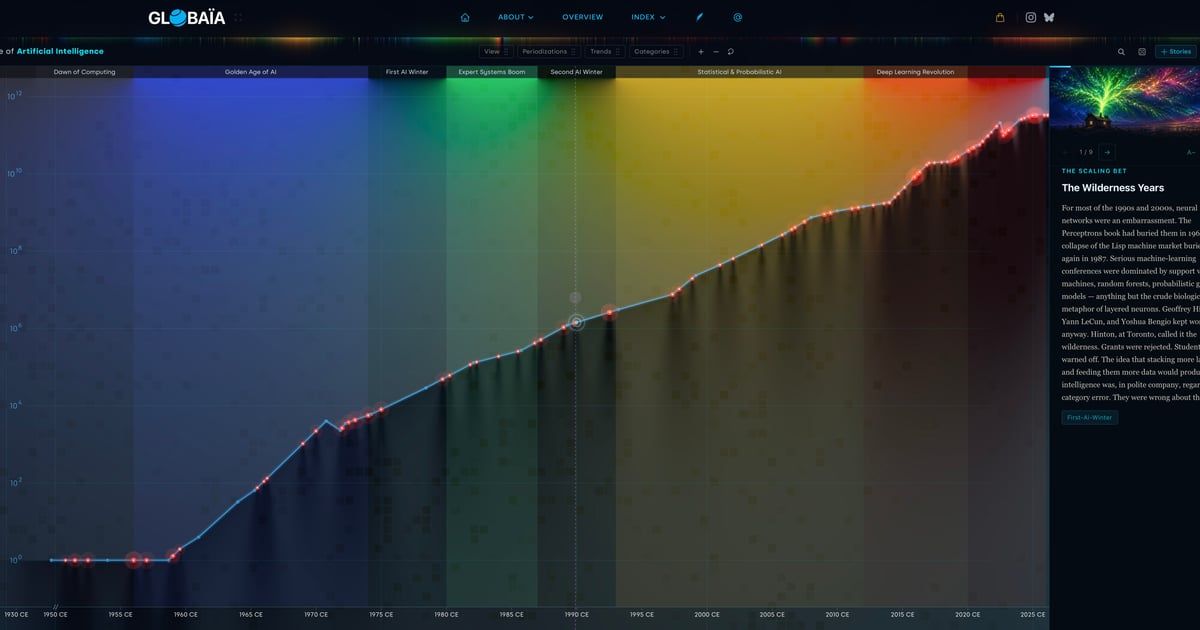The height and width of the screenshot is (630, 1200).
Task: Zoom in with the plus icon
Action: point(701,51)
